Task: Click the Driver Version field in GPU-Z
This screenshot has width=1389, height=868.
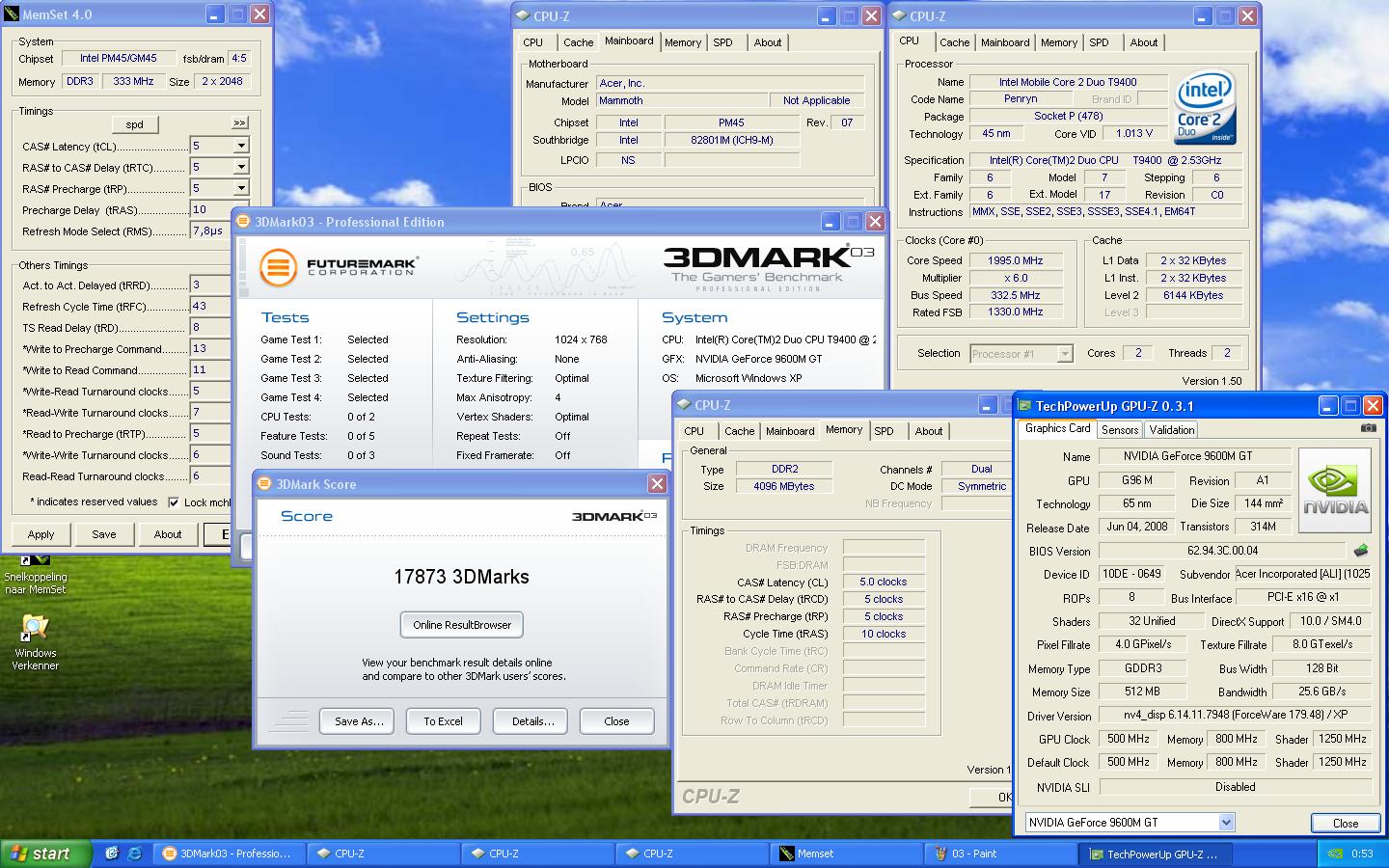Action: pos(1236,716)
